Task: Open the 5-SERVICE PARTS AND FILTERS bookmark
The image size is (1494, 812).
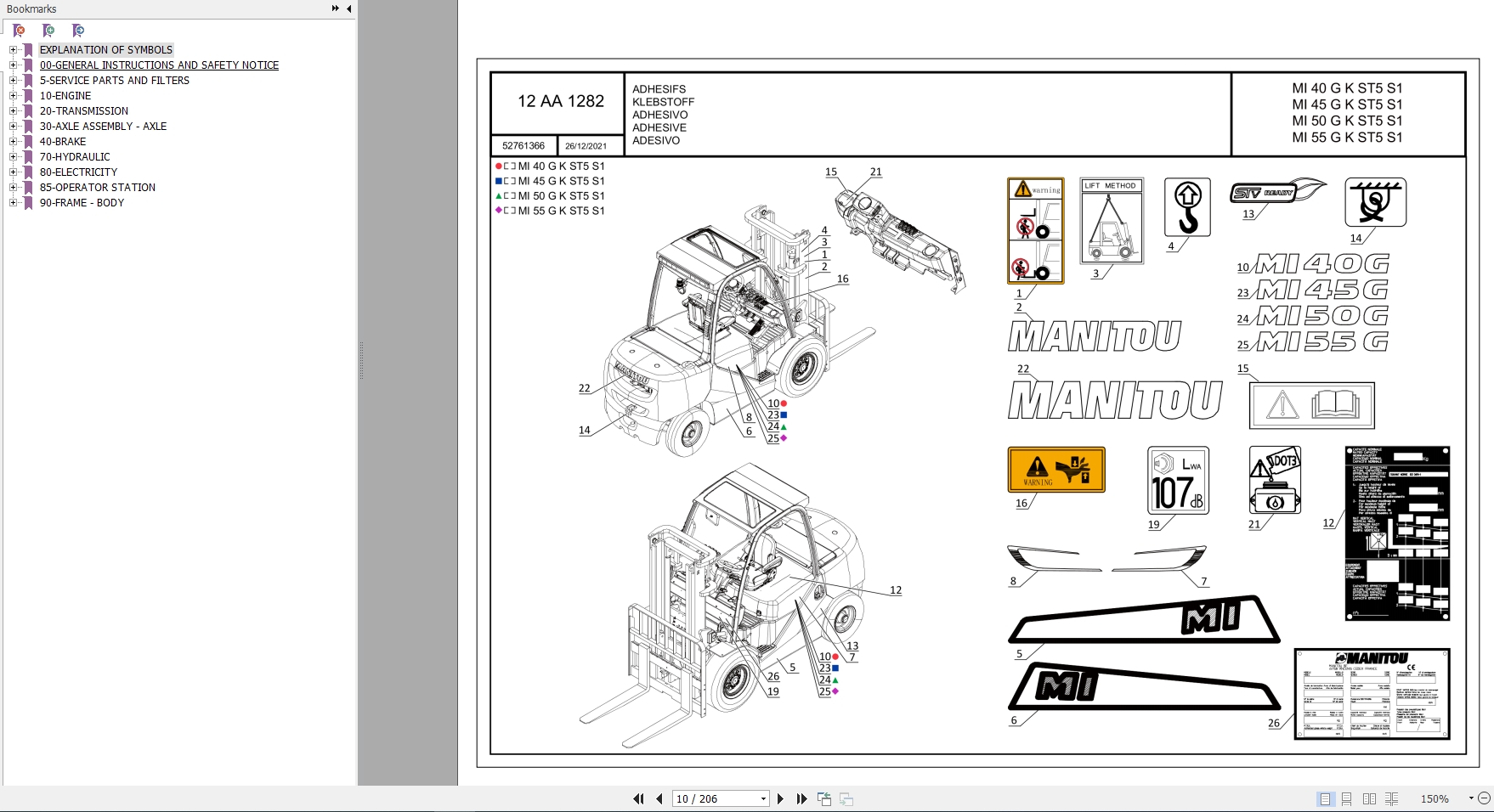Action: click(115, 81)
